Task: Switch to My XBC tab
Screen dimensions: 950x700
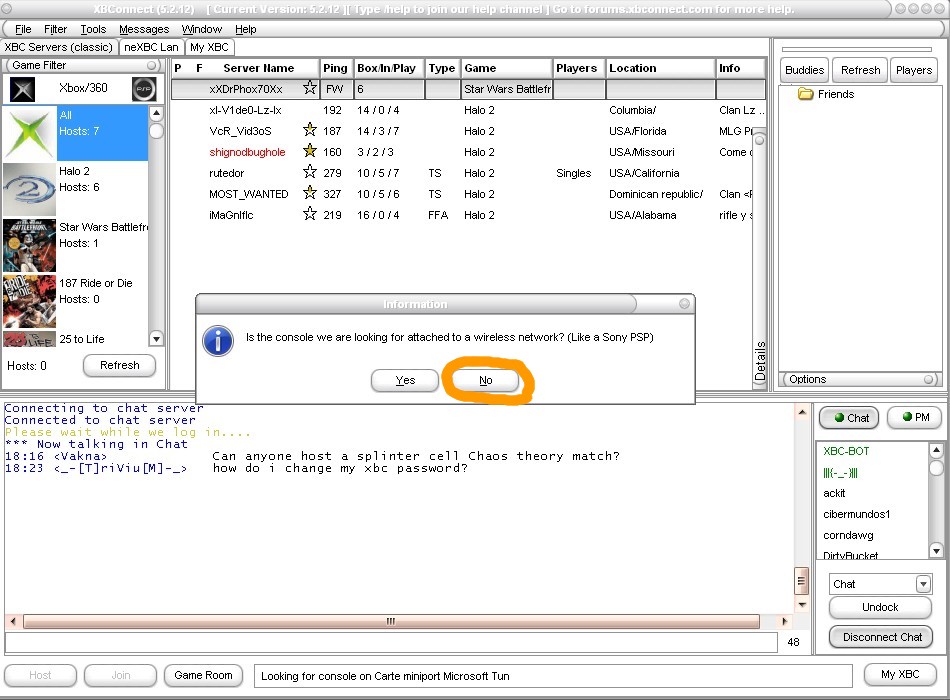Action: tap(209, 47)
